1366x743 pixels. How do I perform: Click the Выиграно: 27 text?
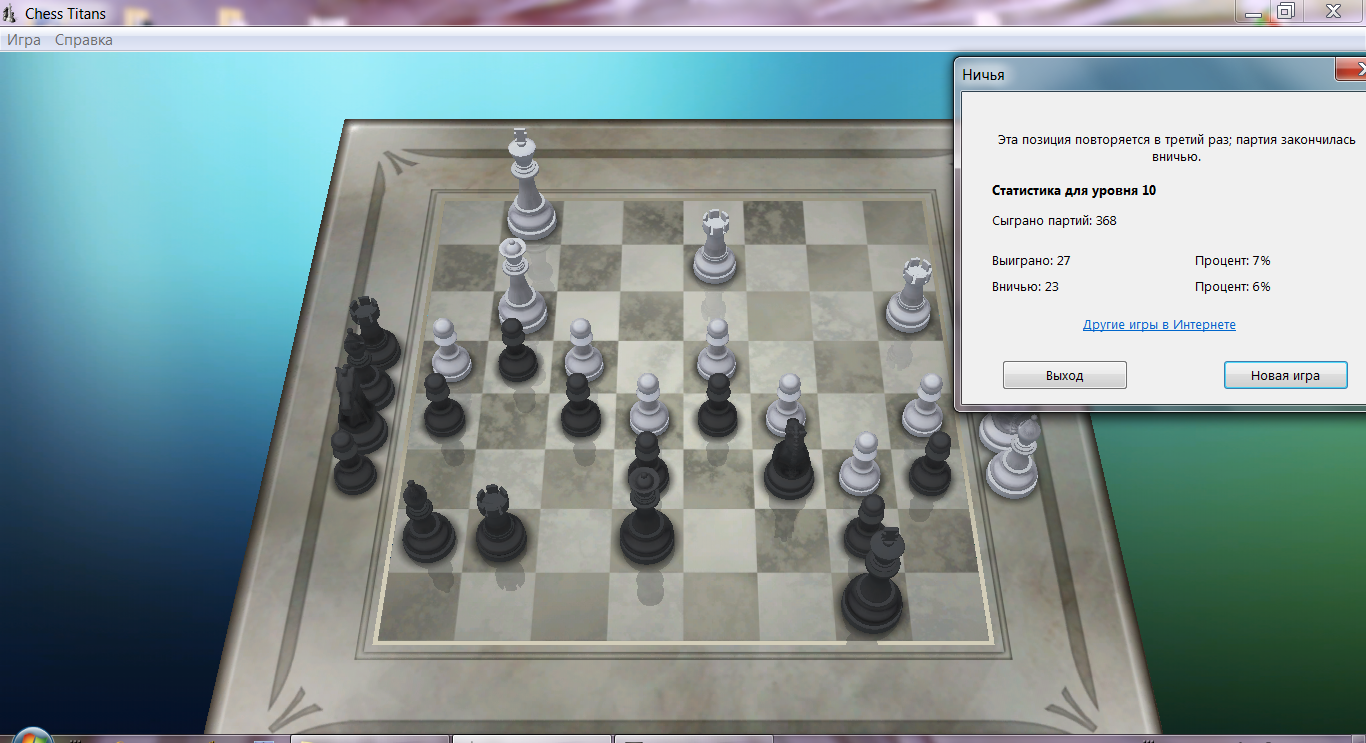(x=1031, y=260)
